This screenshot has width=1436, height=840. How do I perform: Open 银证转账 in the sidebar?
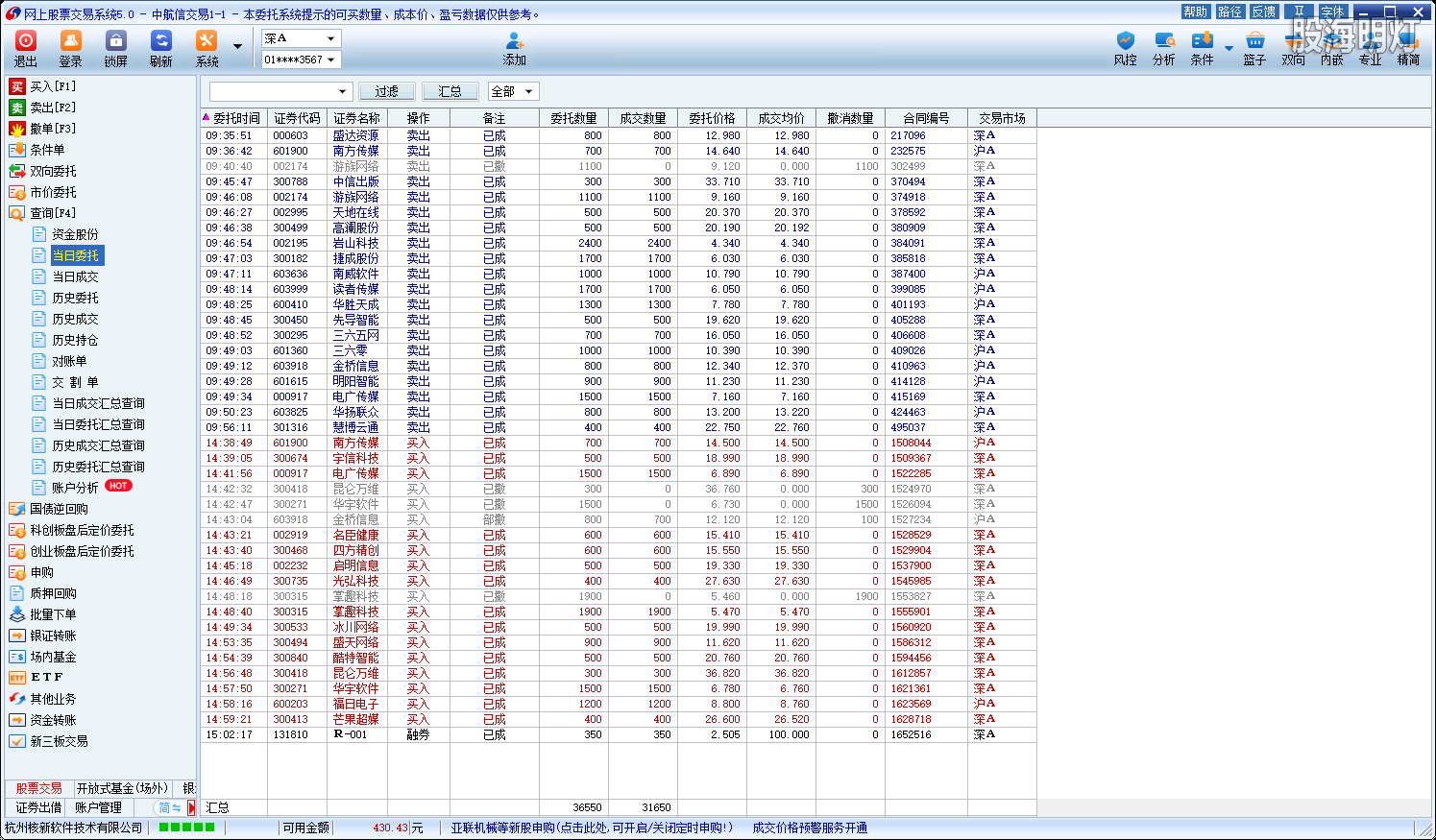[x=43, y=636]
